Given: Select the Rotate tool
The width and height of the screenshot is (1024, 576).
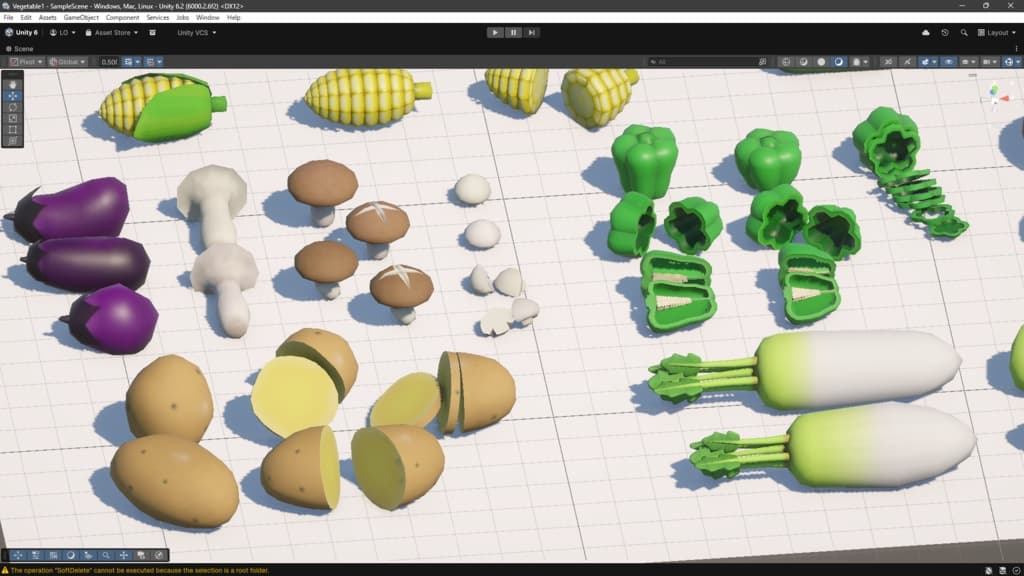Looking at the screenshot, I should pyautogui.click(x=12, y=107).
